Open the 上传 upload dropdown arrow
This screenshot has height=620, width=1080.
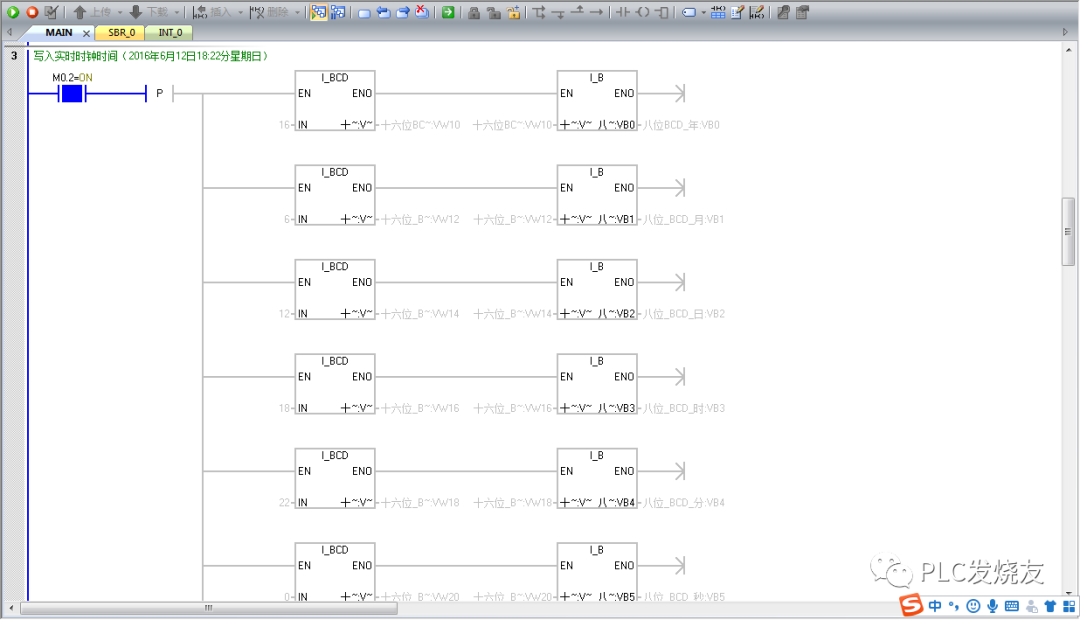click(119, 12)
